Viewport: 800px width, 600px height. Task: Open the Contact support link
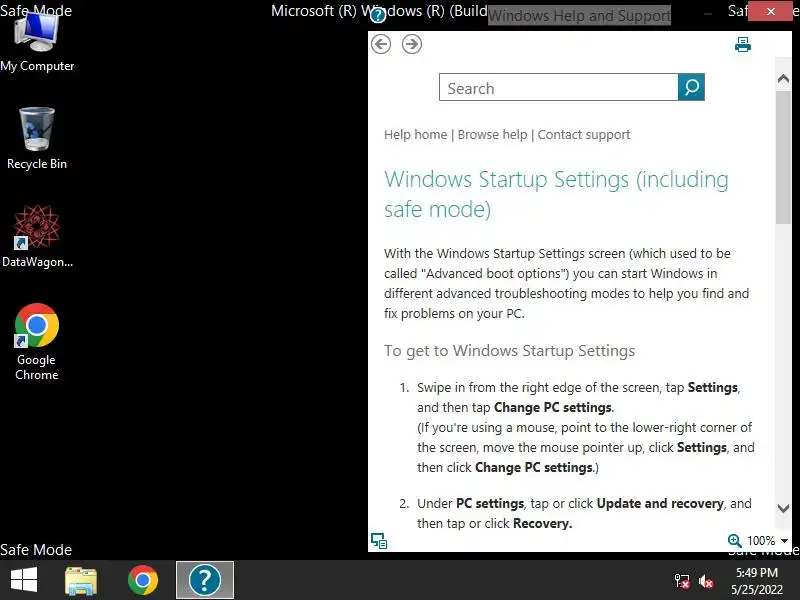click(584, 135)
